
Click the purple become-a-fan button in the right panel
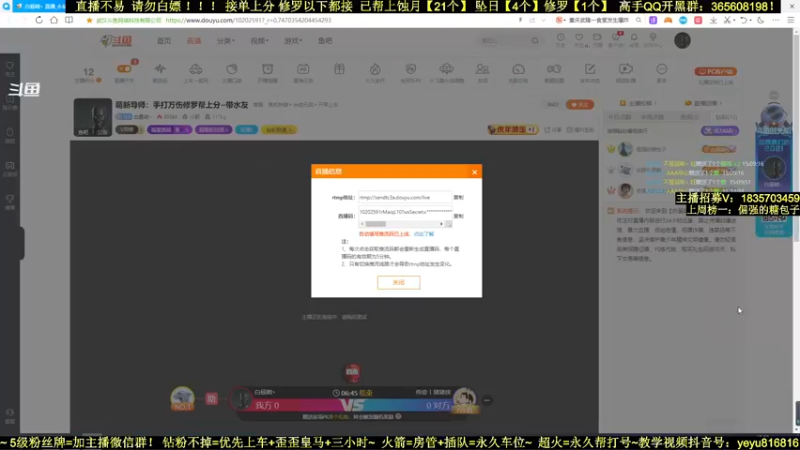pyautogui.click(x=719, y=131)
